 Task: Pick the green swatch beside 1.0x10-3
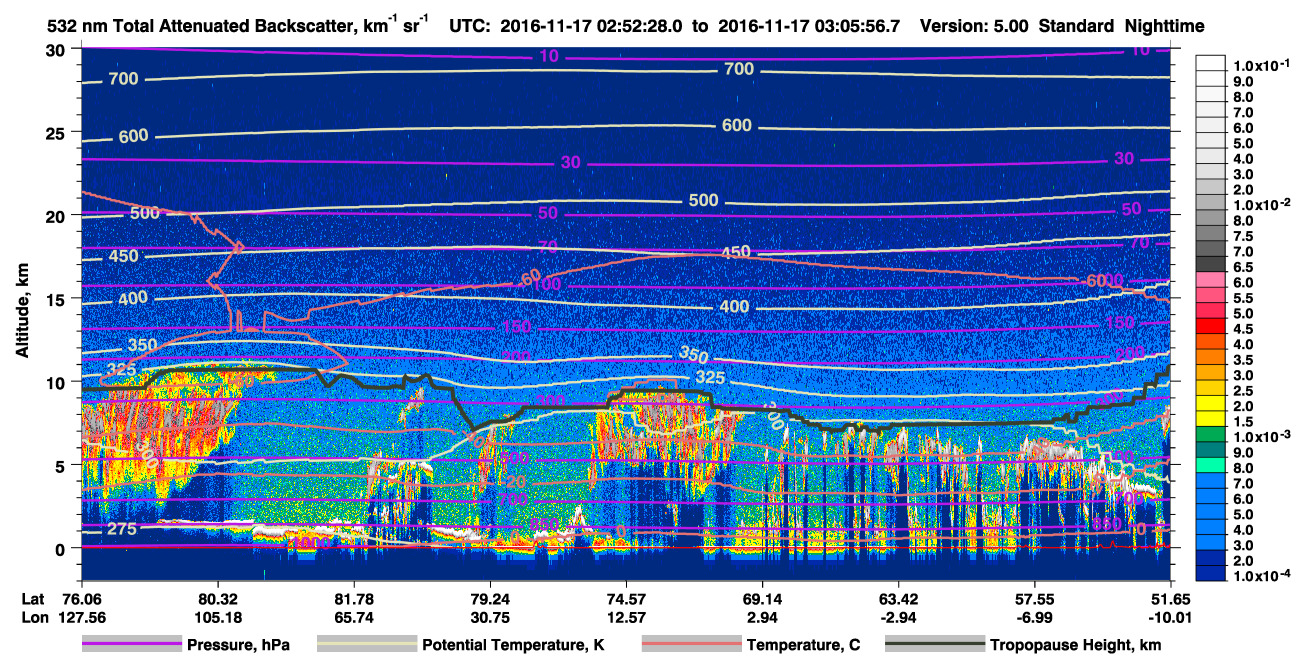point(1210,436)
